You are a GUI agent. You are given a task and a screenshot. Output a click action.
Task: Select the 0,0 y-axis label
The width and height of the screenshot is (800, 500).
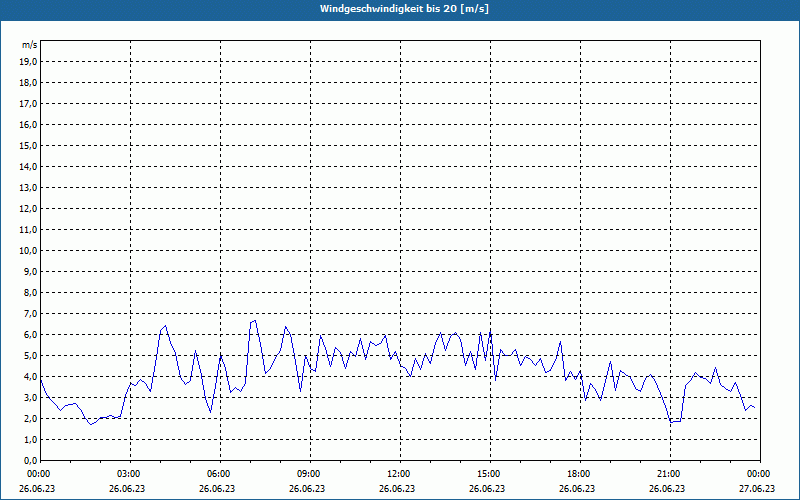[31, 461]
